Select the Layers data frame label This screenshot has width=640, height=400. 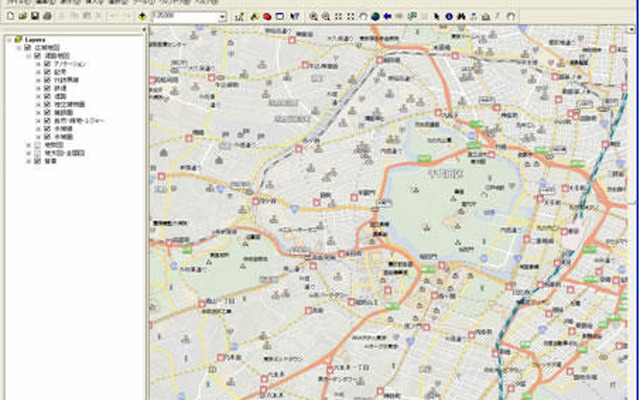pos(35,40)
